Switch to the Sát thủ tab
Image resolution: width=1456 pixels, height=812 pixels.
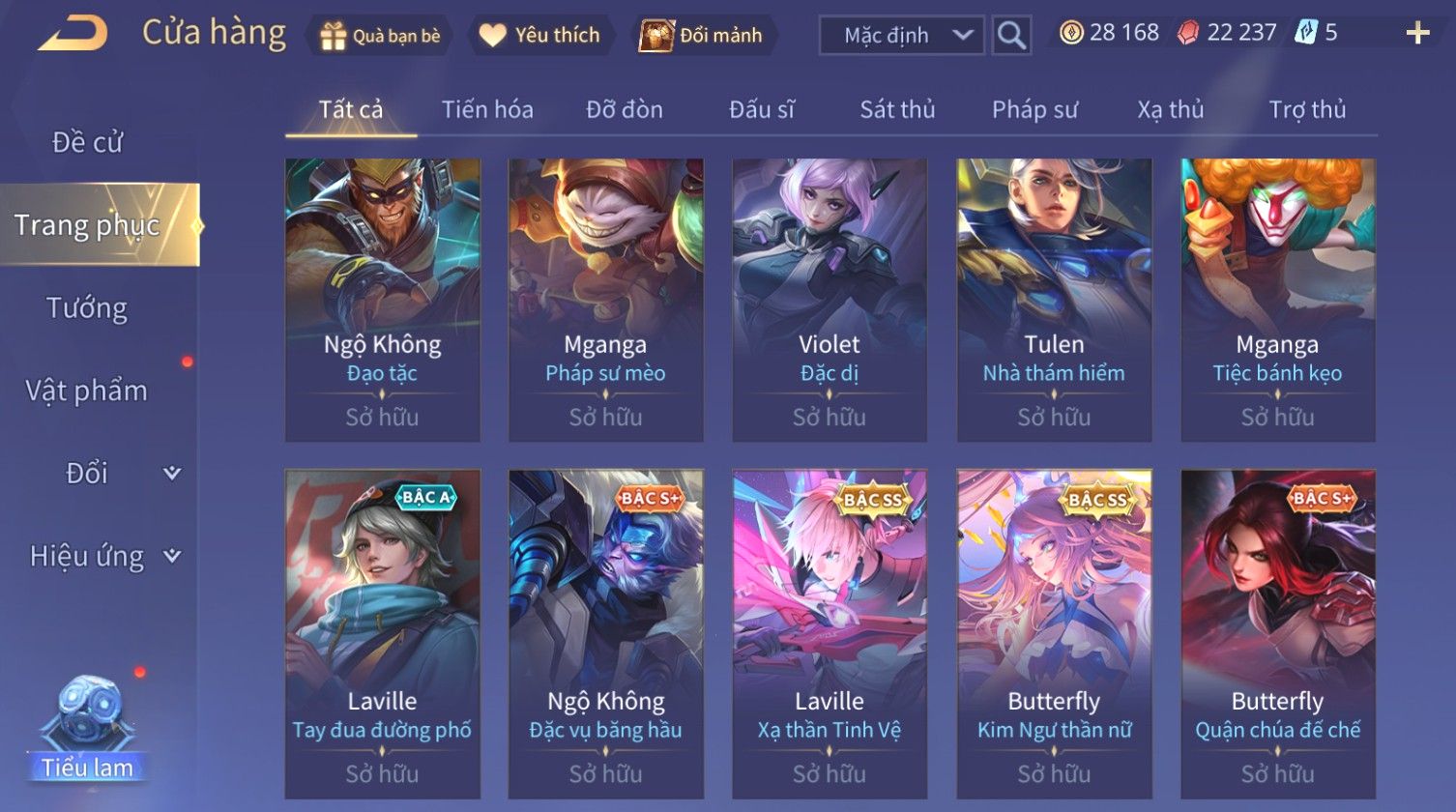click(897, 109)
